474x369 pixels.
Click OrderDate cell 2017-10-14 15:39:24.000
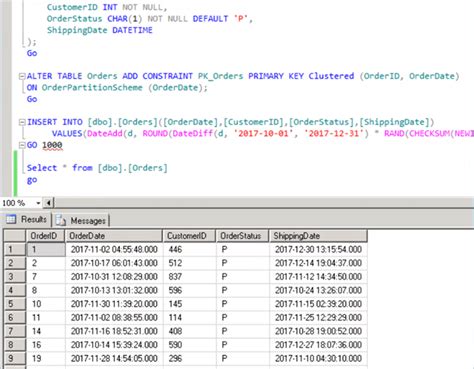tap(114, 345)
